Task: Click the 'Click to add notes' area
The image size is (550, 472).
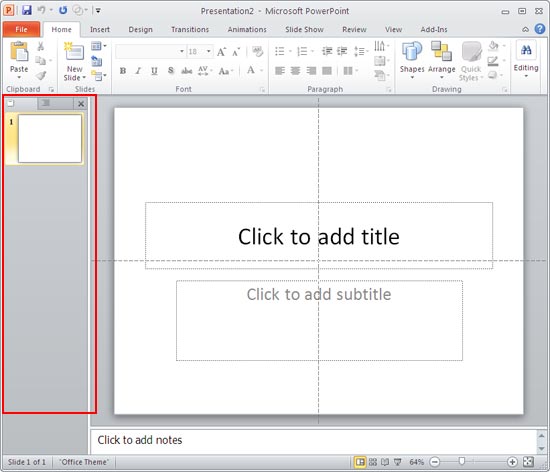Action: [313, 440]
